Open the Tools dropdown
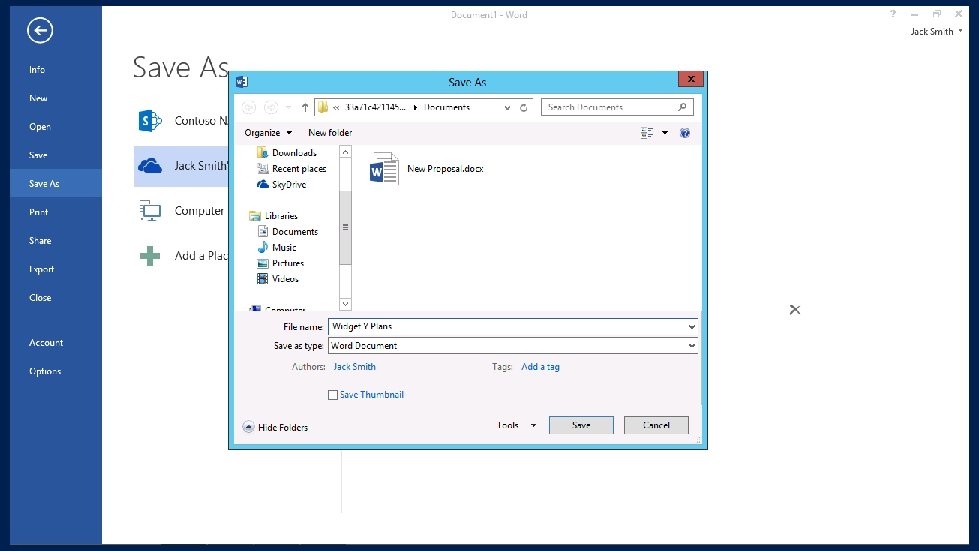 click(517, 425)
